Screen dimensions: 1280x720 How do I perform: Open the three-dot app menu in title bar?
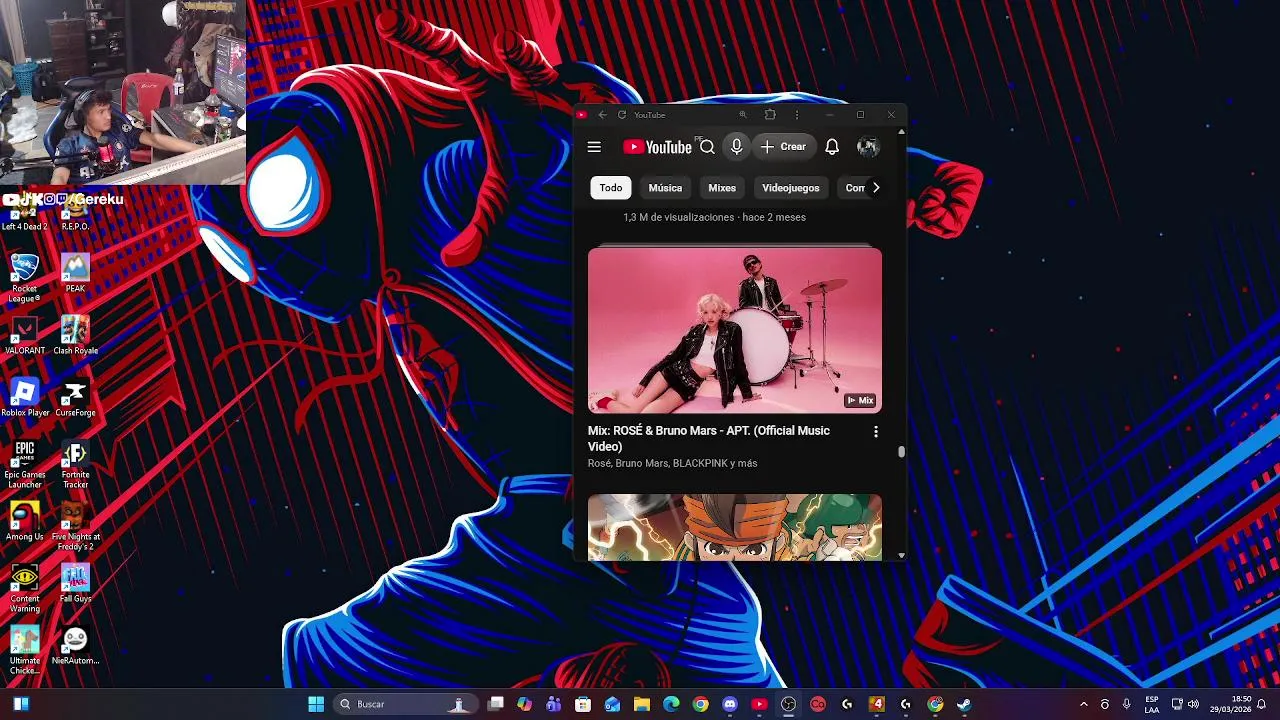[797, 115]
